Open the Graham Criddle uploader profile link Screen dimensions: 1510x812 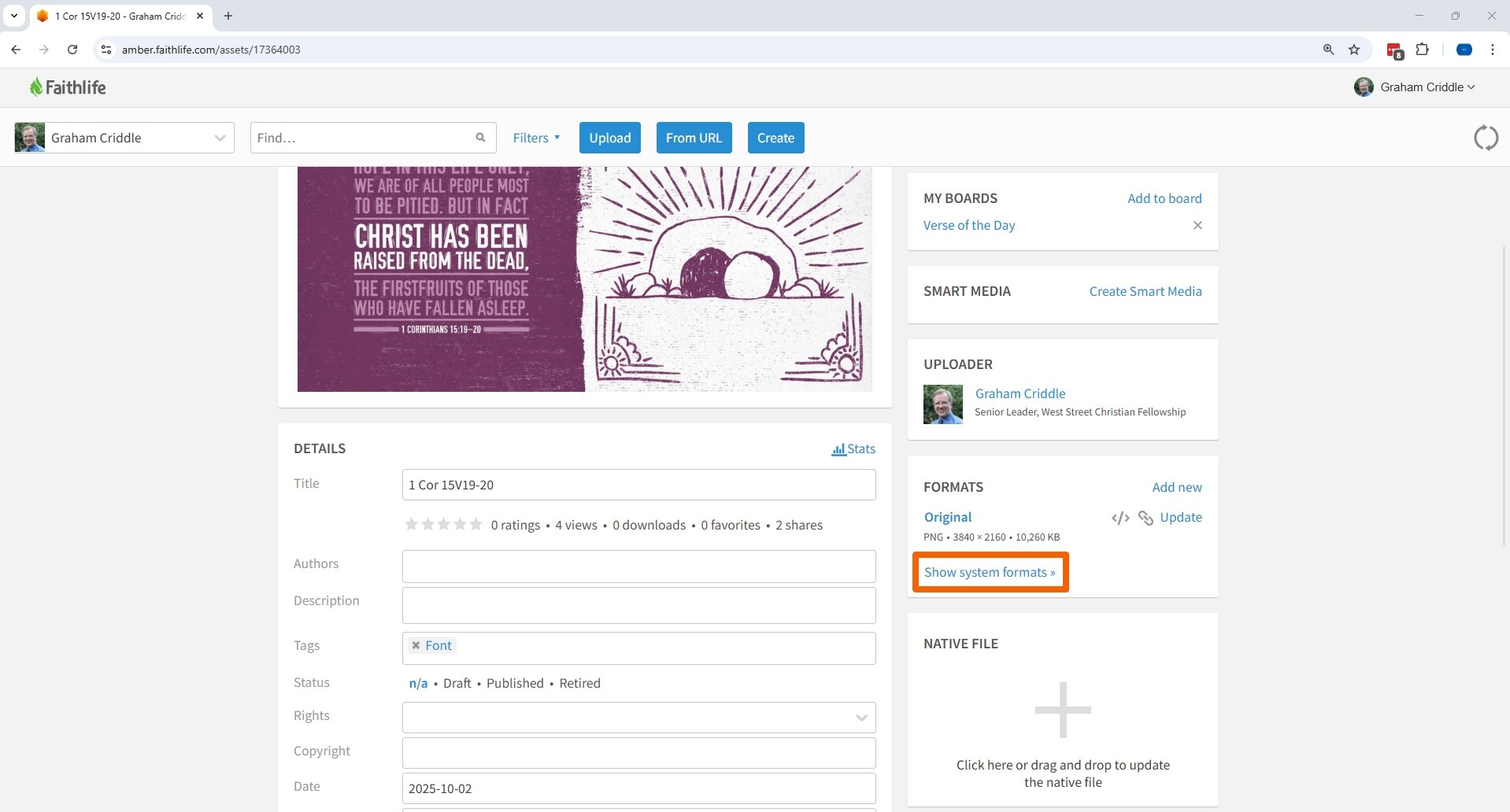[x=1020, y=393]
